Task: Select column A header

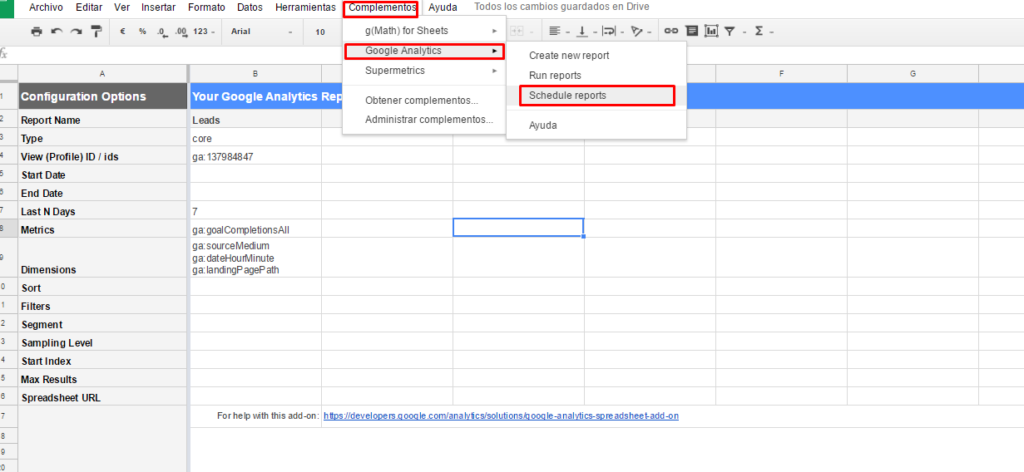Action: coord(103,73)
